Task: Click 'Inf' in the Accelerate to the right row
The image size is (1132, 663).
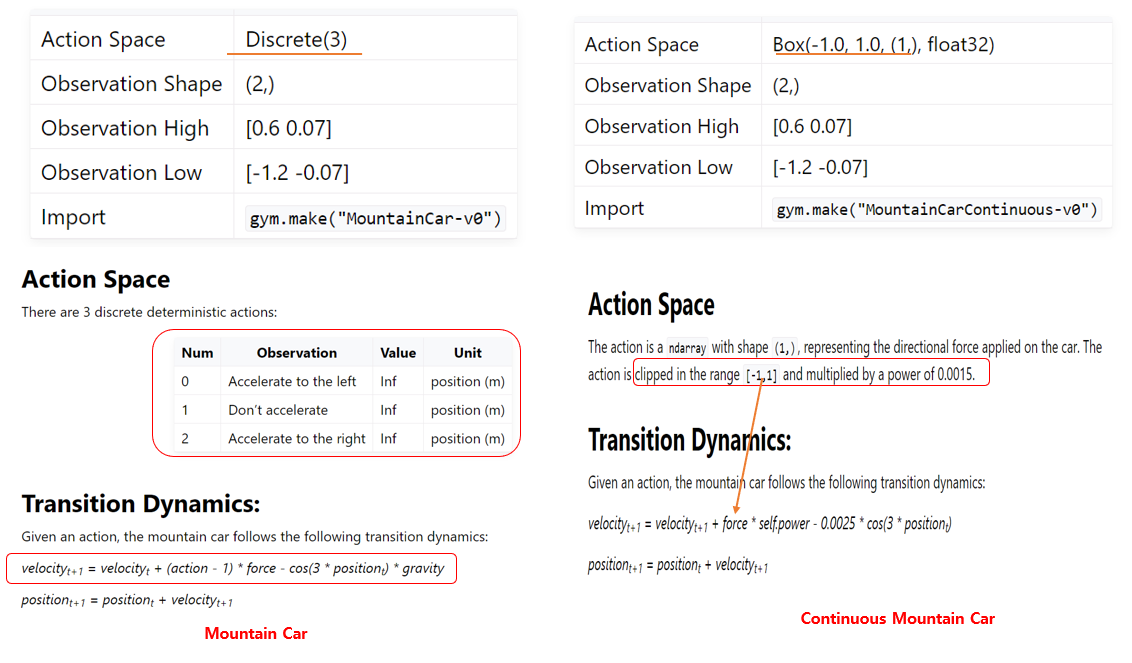Action: pyautogui.click(x=388, y=438)
